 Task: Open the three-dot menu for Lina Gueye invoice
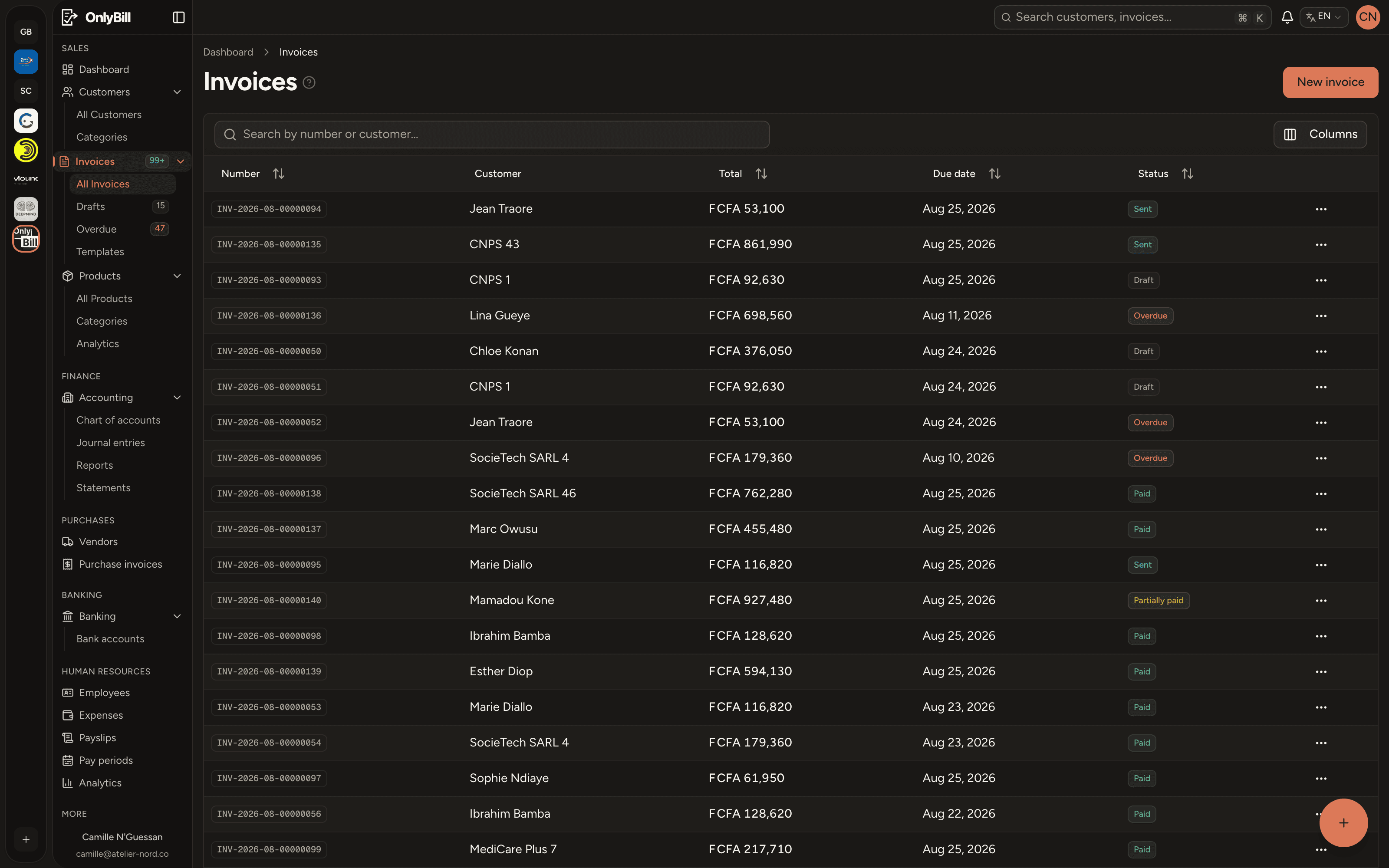coord(1321,316)
